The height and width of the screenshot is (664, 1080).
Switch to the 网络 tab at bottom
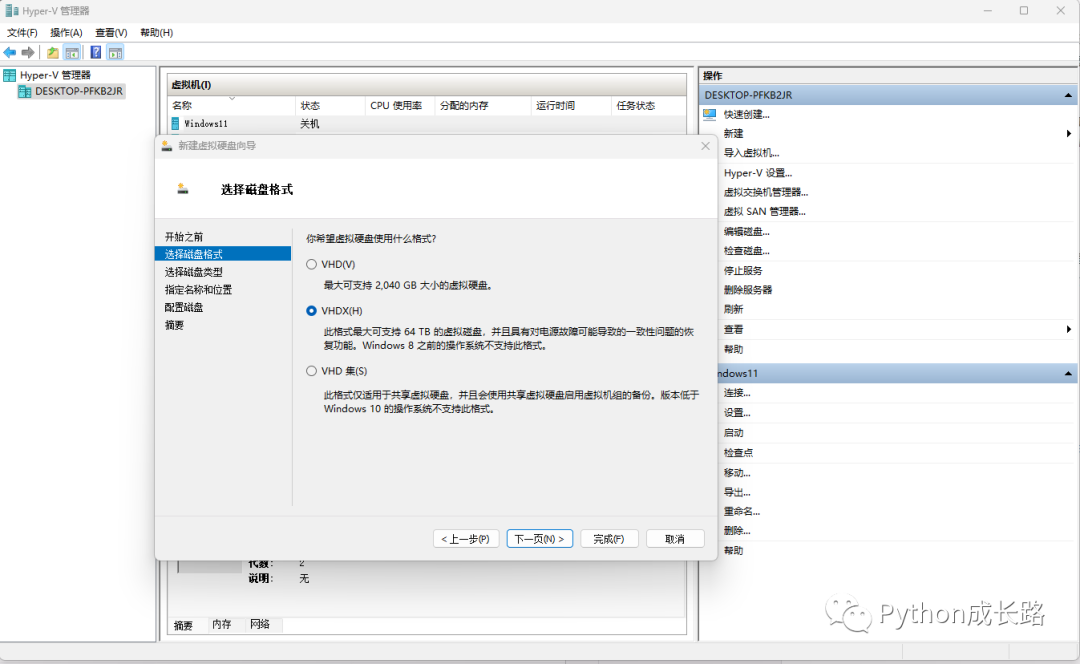260,624
